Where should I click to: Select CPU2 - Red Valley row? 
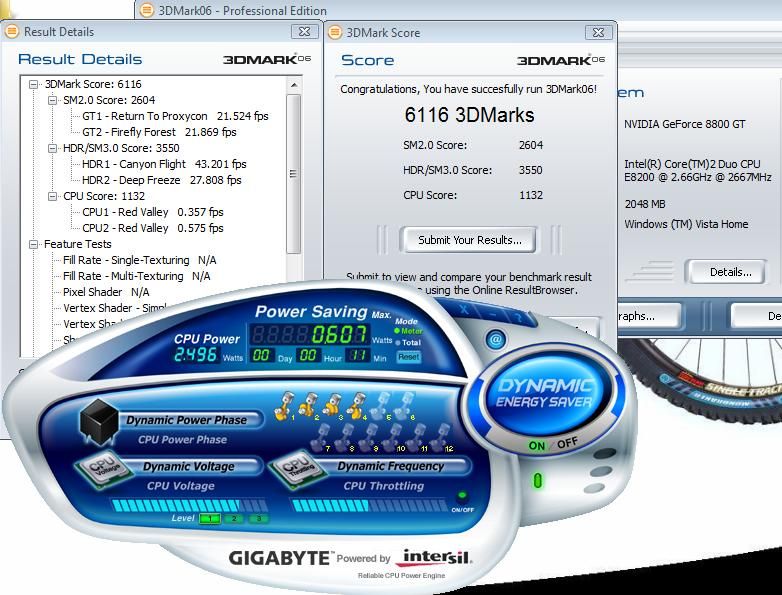click(x=153, y=228)
